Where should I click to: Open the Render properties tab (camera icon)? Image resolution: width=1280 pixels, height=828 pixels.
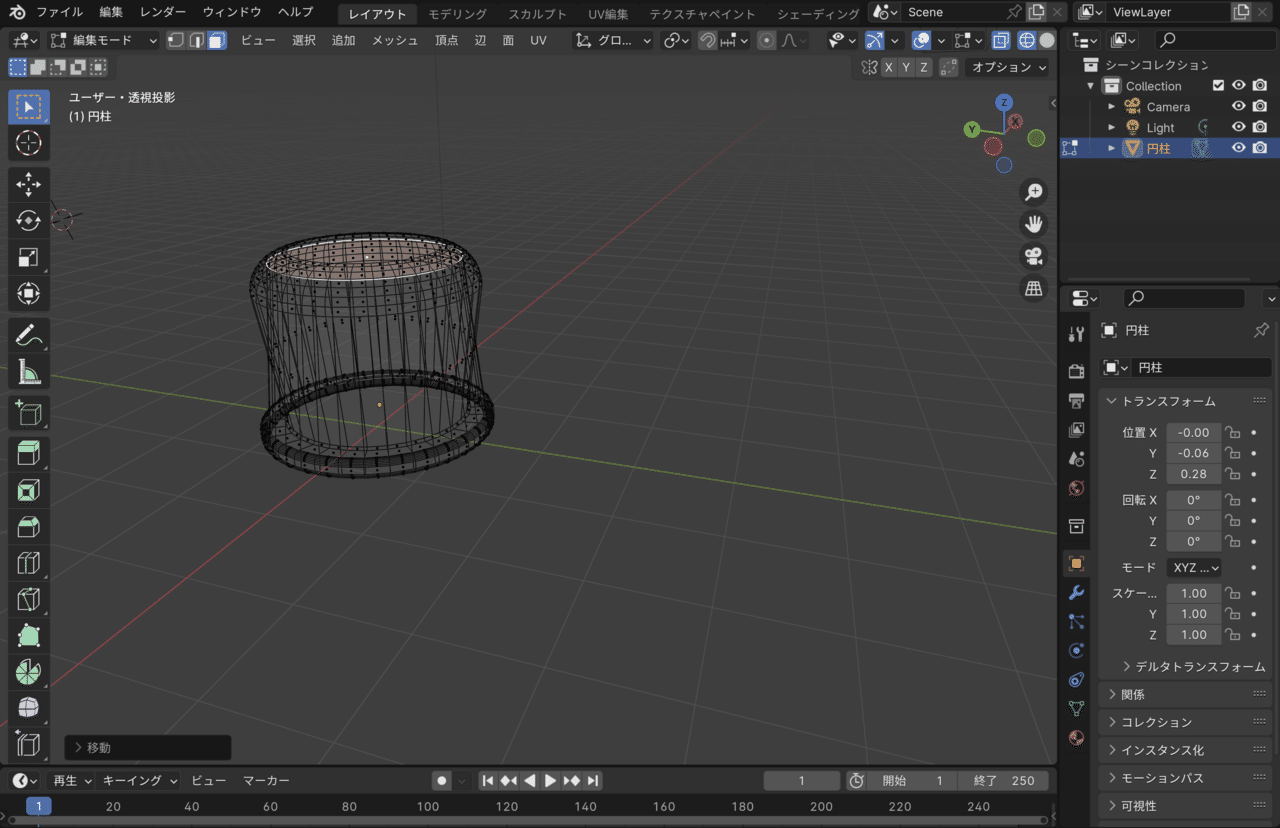pyautogui.click(x=1075, y=369)
